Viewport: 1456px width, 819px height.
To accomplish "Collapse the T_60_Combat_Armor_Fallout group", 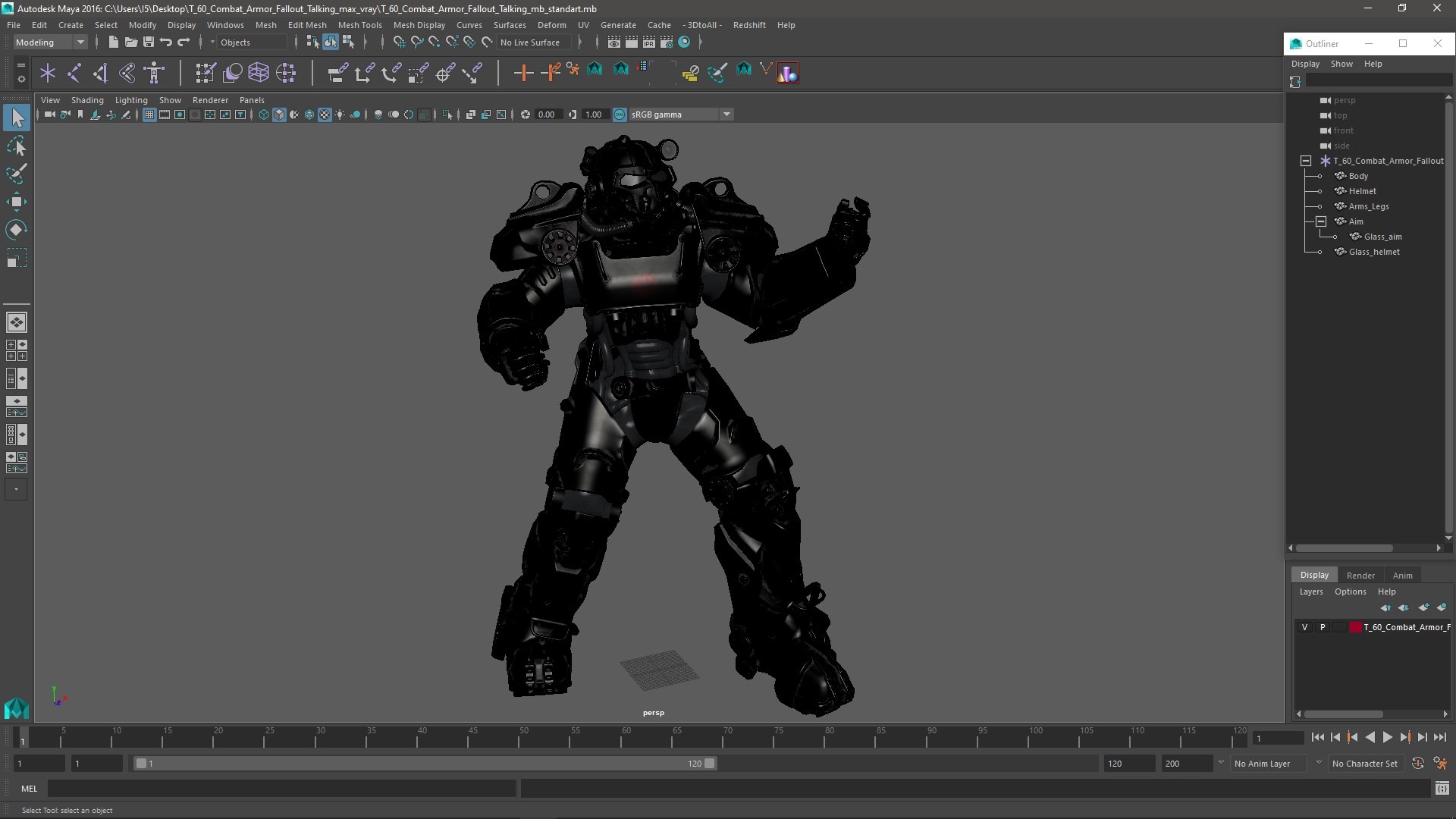I will [1306, 161].
